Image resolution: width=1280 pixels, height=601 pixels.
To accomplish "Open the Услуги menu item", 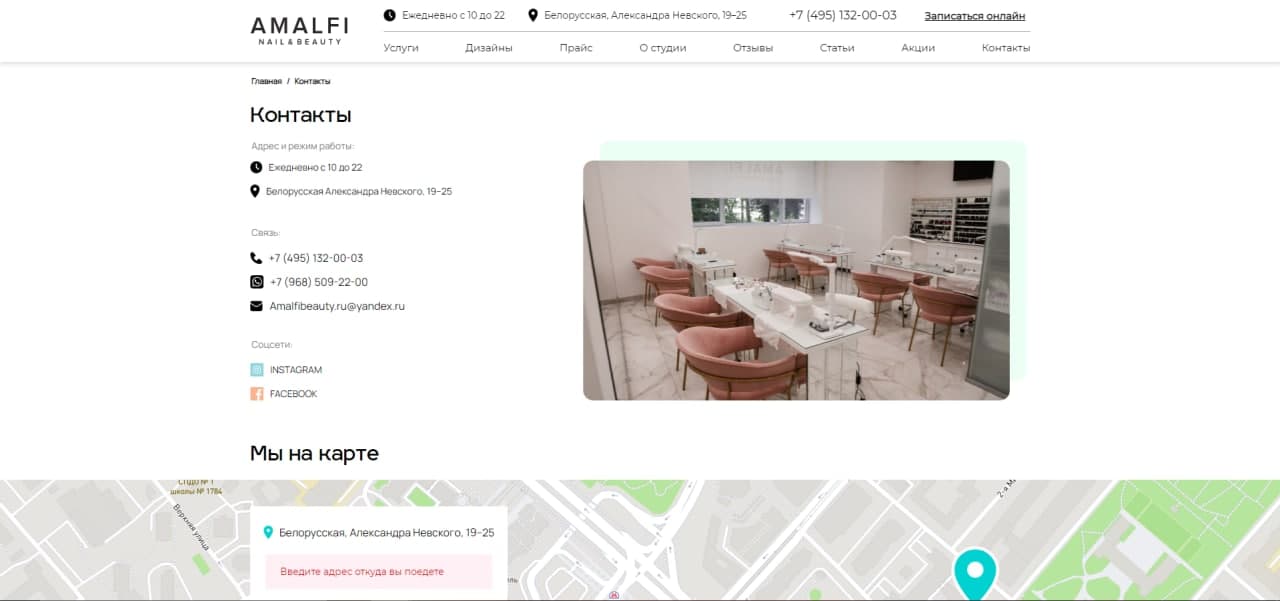I will (x=401, y=48).
